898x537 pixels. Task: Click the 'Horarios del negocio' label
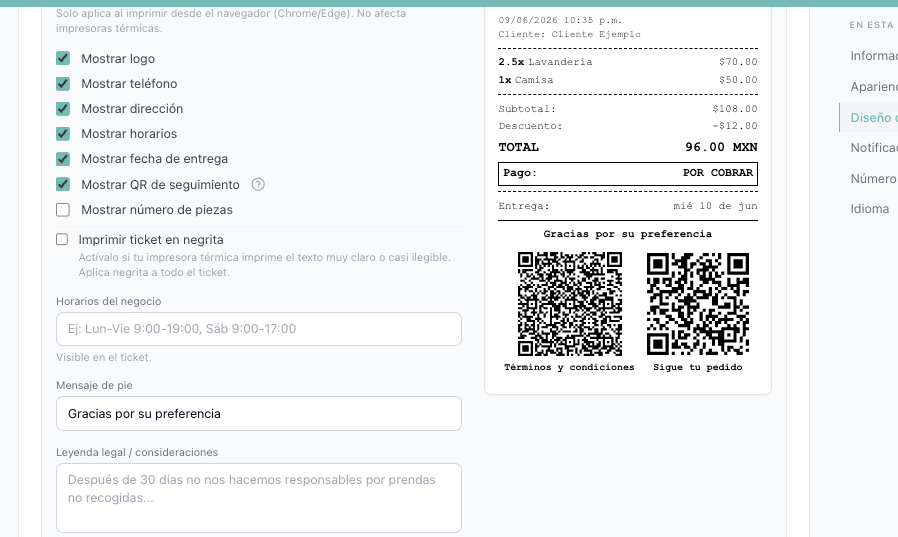pyautogui.click(x=109, y=301)
